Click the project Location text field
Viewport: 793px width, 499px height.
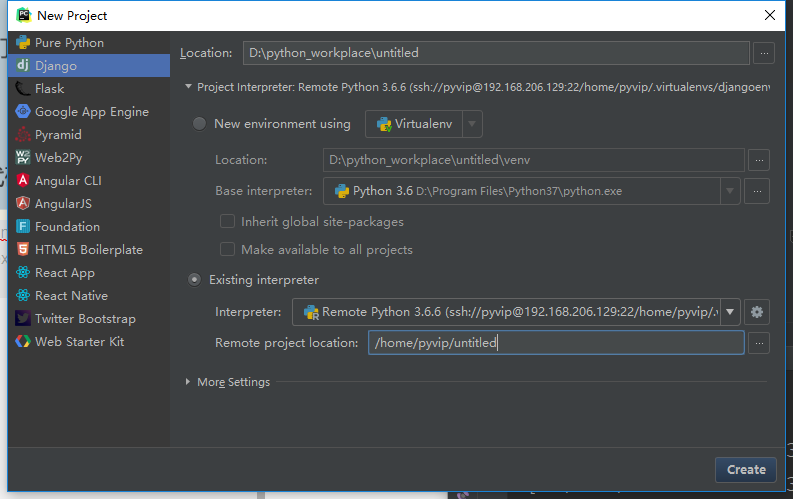click(496, 53)
